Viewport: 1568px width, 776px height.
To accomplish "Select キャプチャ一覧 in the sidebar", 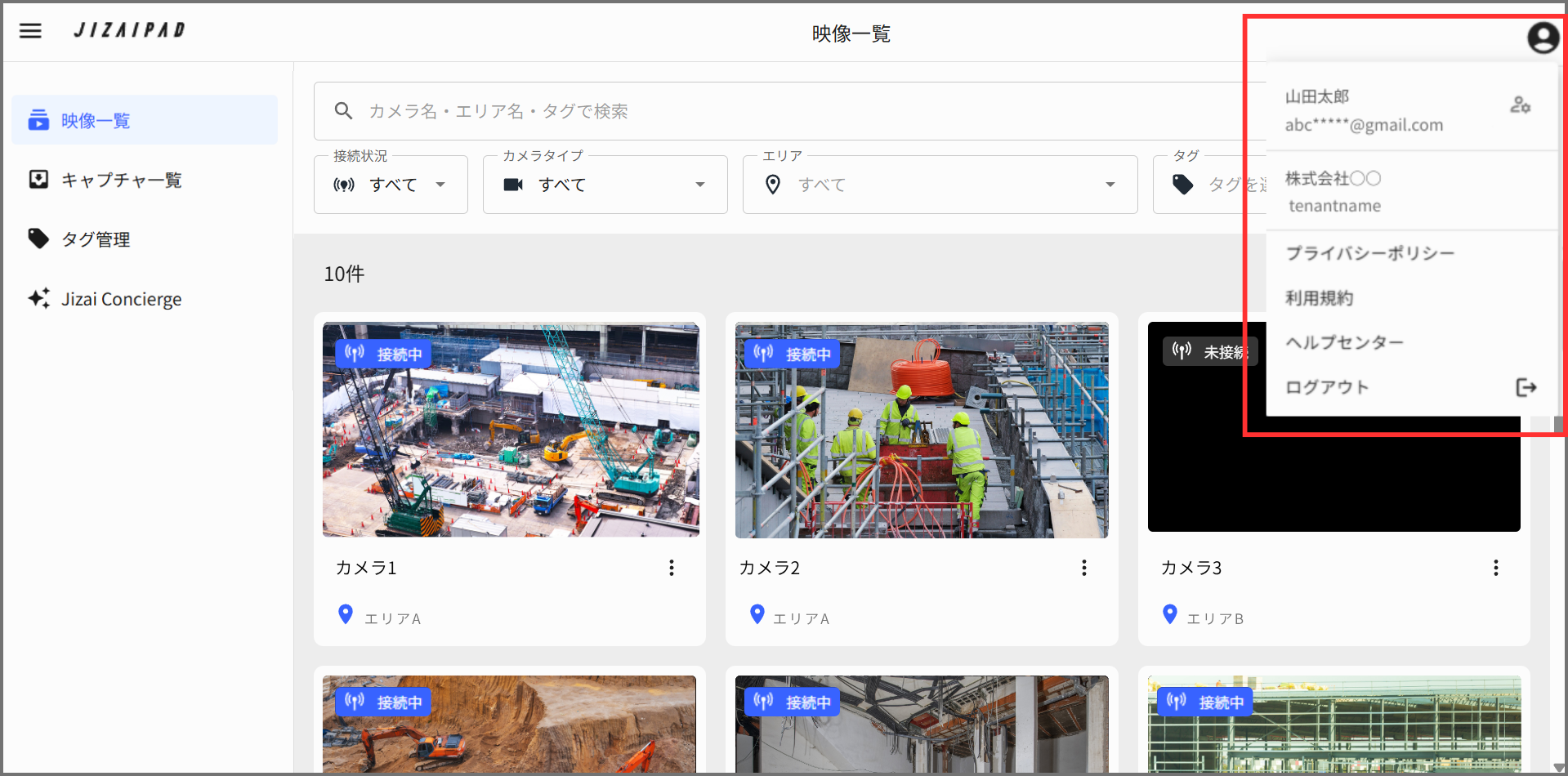I will (x=145, y=180).
